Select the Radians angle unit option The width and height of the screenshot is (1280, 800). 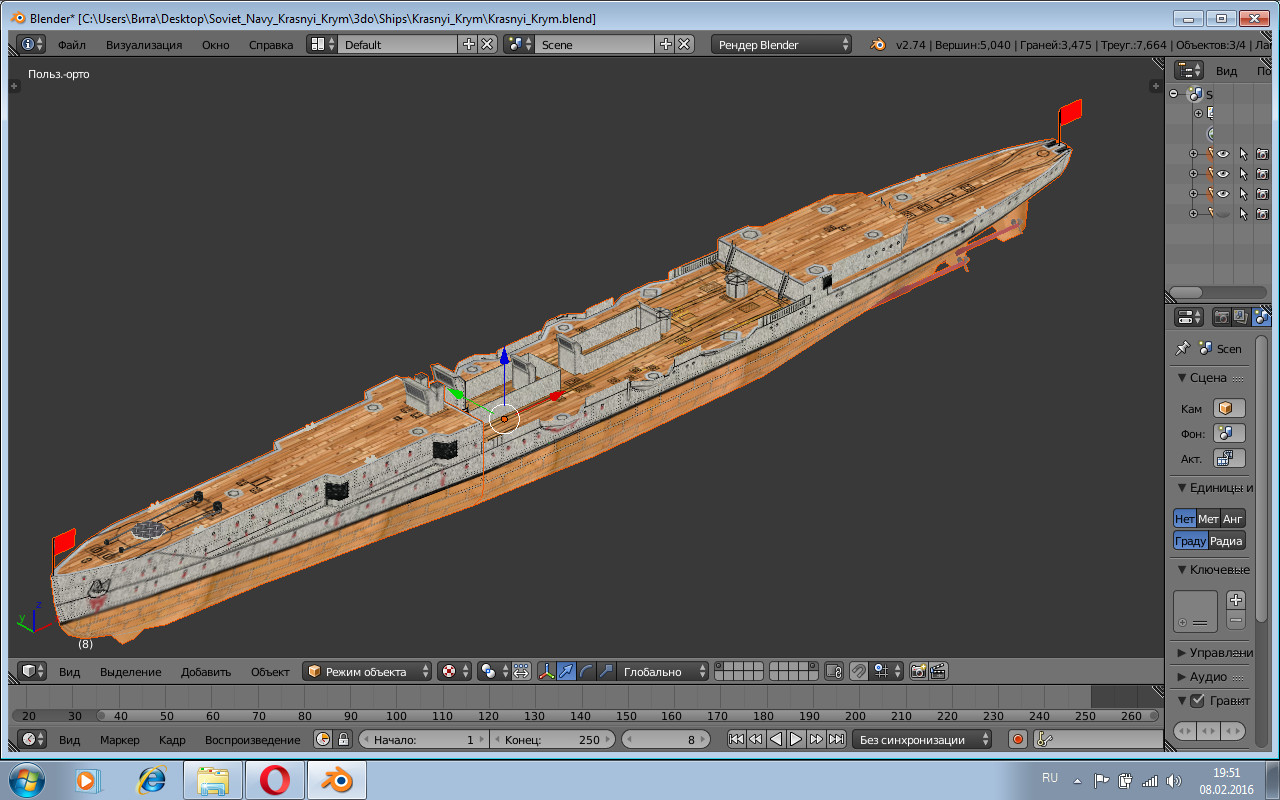[x=1226, y=541]
